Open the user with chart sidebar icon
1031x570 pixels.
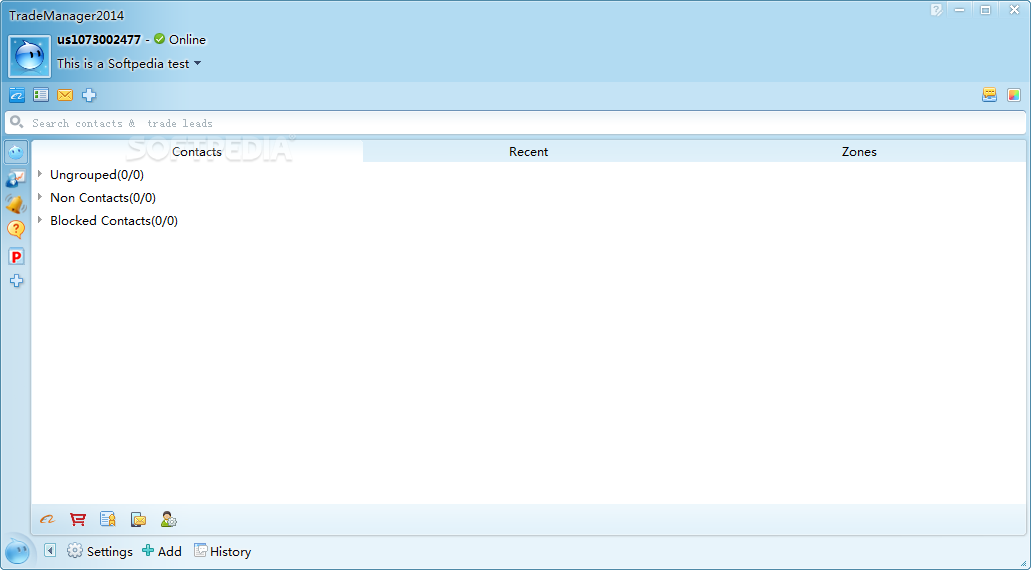tap(16, 178)
